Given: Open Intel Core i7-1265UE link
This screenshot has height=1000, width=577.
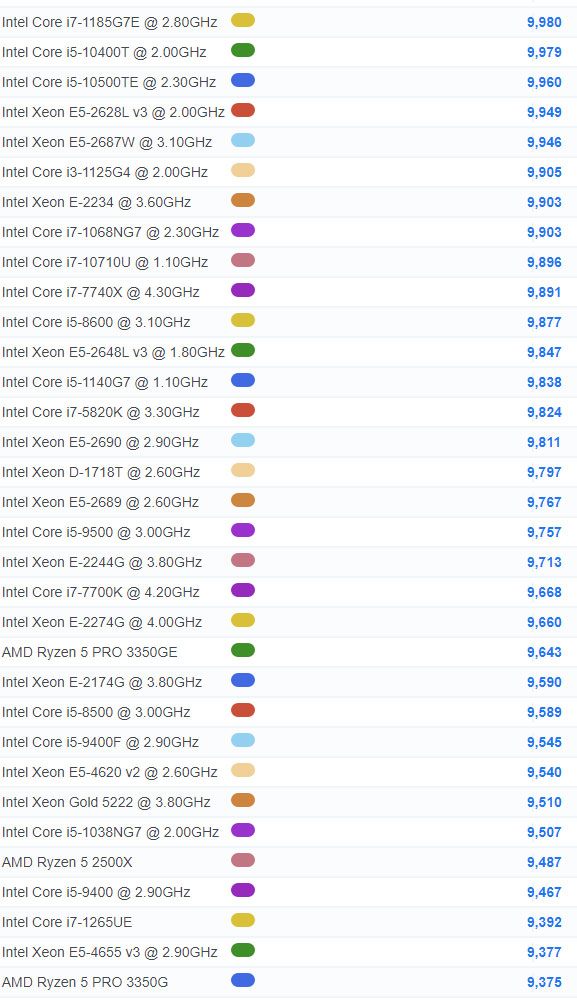Looking at the screenshot, I should coord(67,922).
